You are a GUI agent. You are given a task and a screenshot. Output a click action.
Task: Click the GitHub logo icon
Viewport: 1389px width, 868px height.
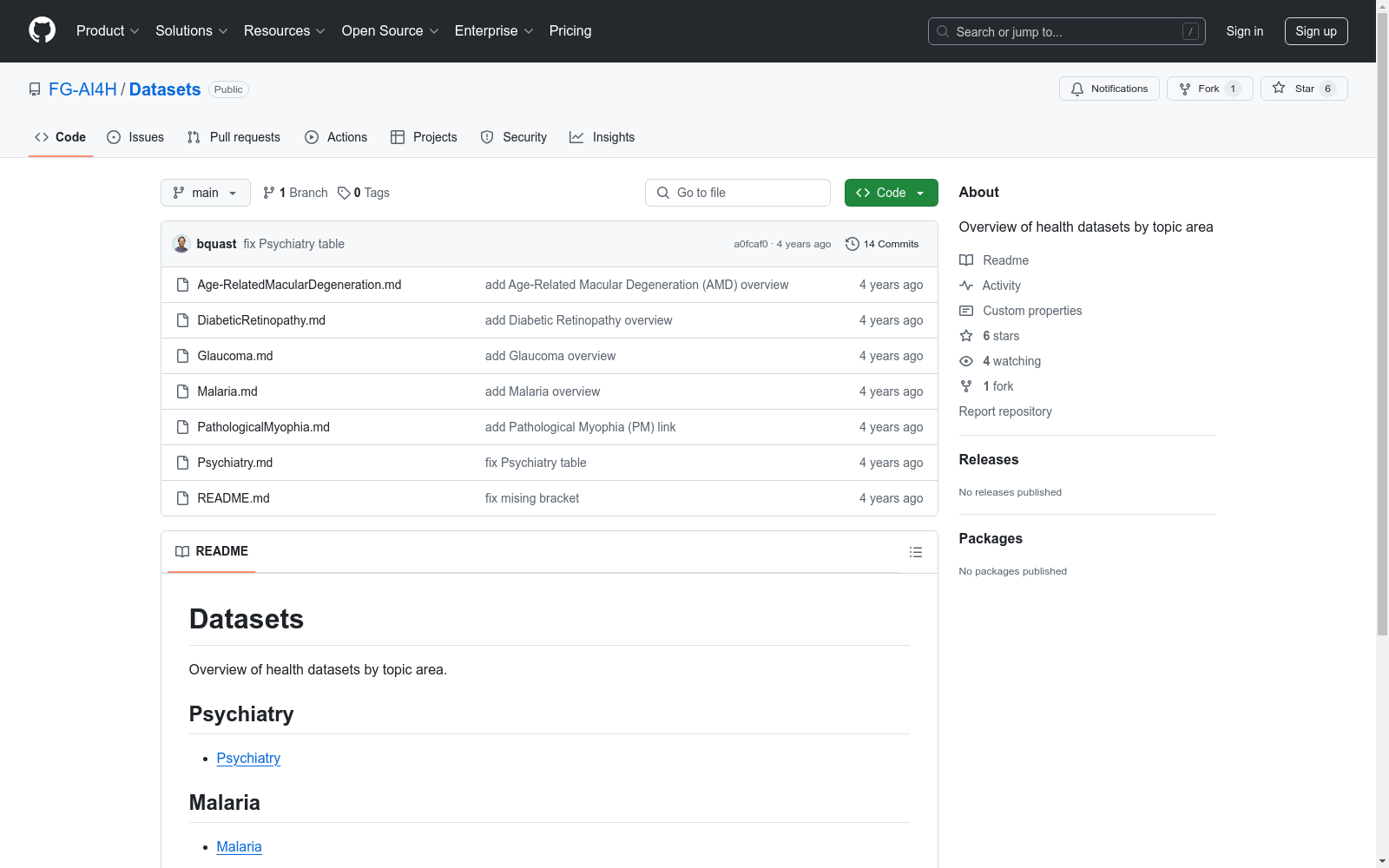point(42,30)
